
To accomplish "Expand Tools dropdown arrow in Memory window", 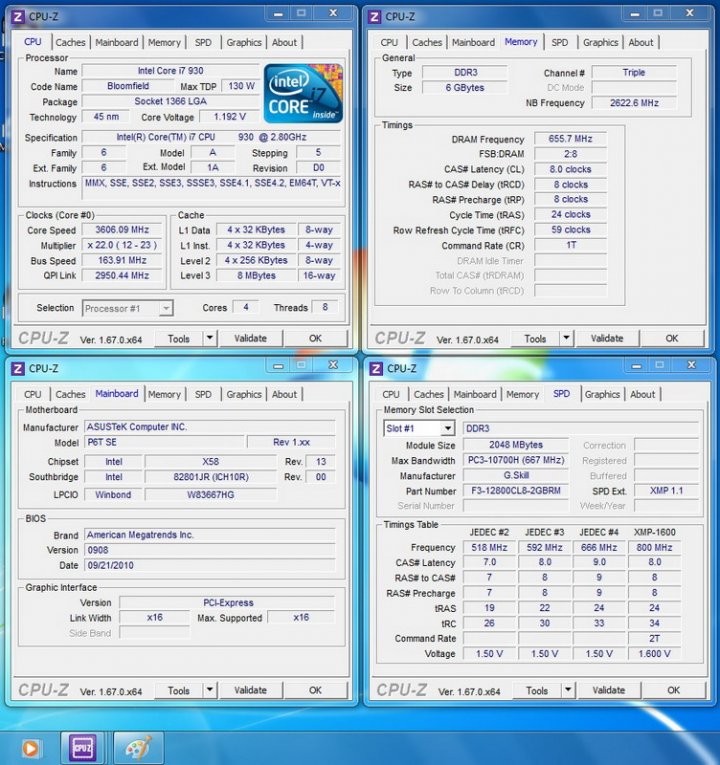I will coord(566,338).
